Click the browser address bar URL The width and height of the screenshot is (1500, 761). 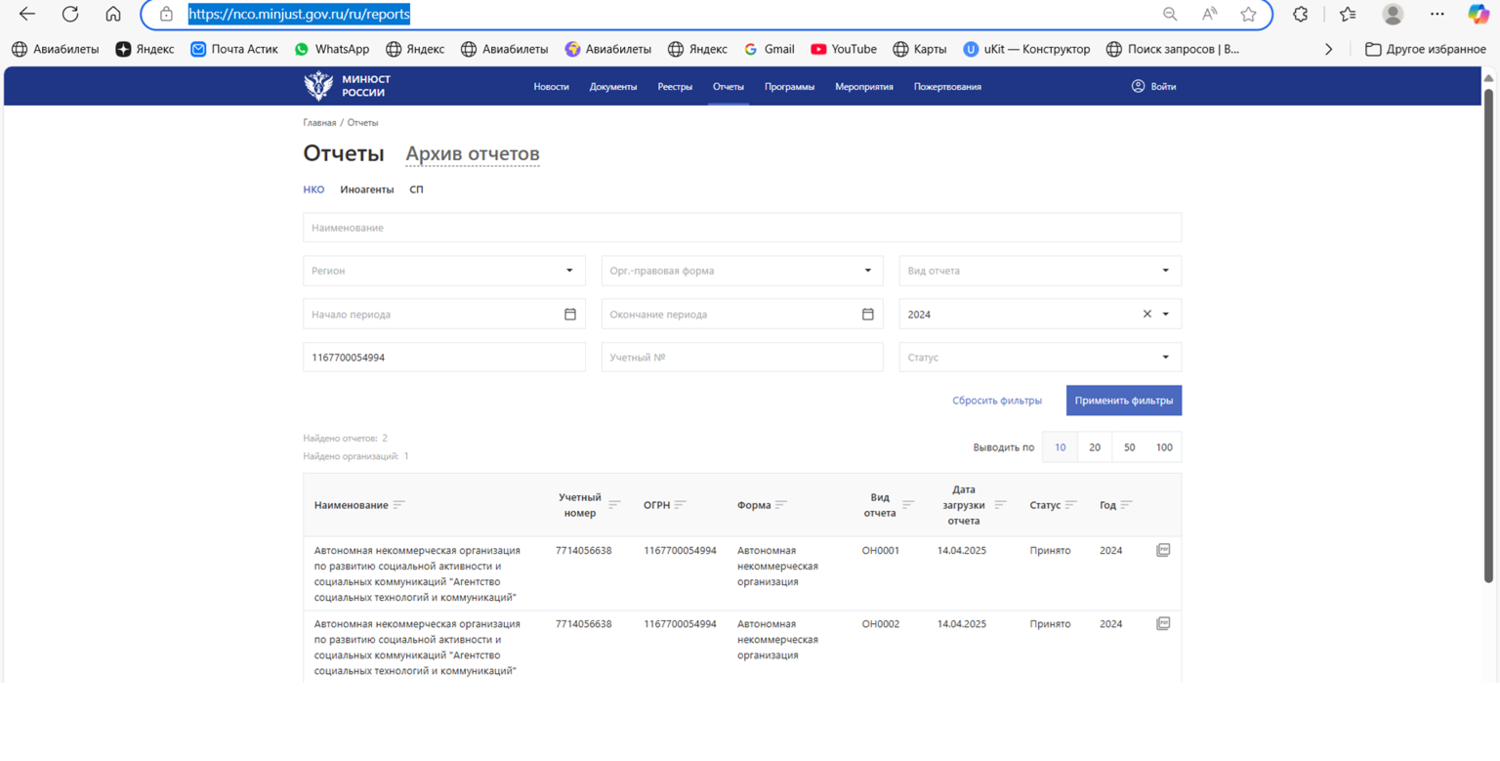pos(299,14)
